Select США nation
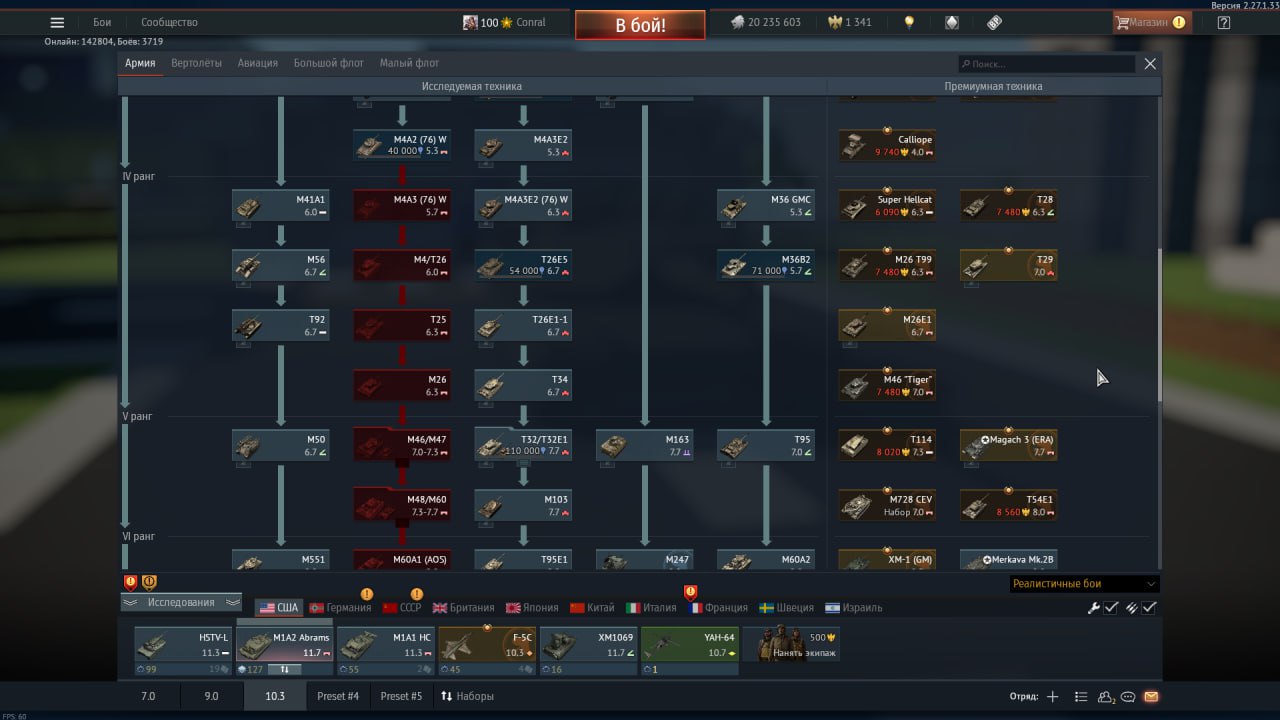This screenshot has width=1280, height=720. (x=279, y=607)
